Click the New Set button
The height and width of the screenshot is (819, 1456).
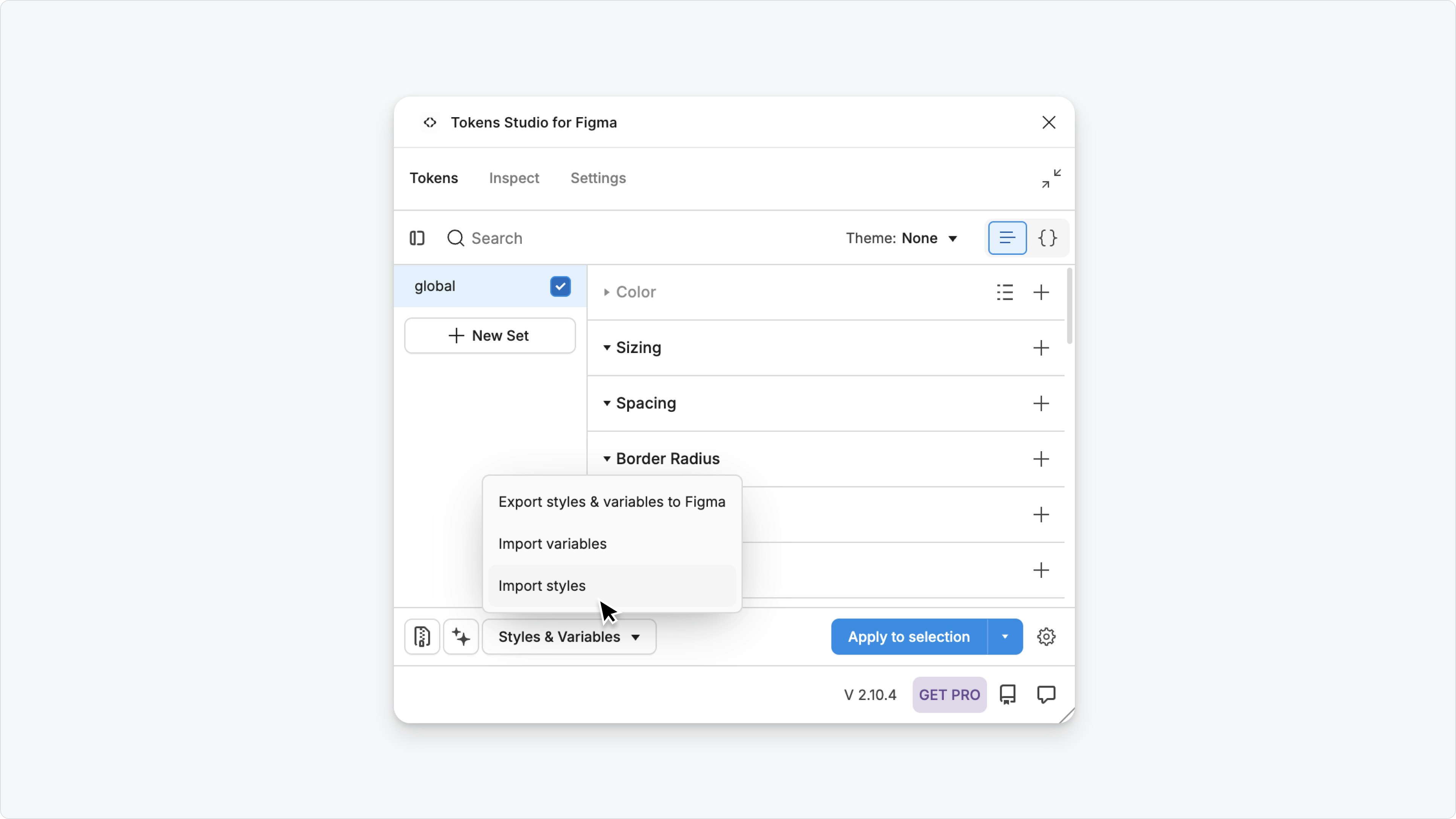coord(490,336)
